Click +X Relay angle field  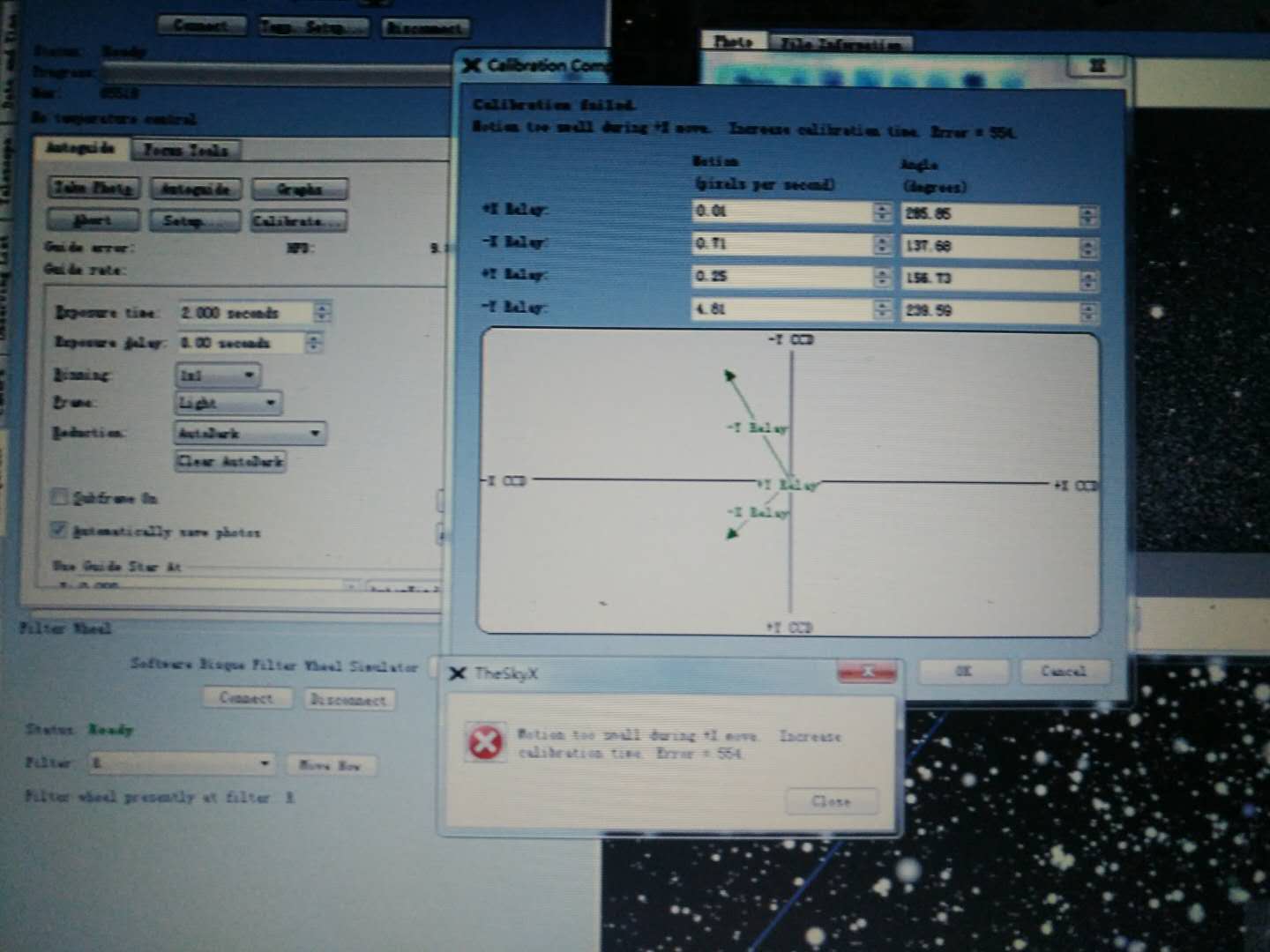[x=991, y=214]
